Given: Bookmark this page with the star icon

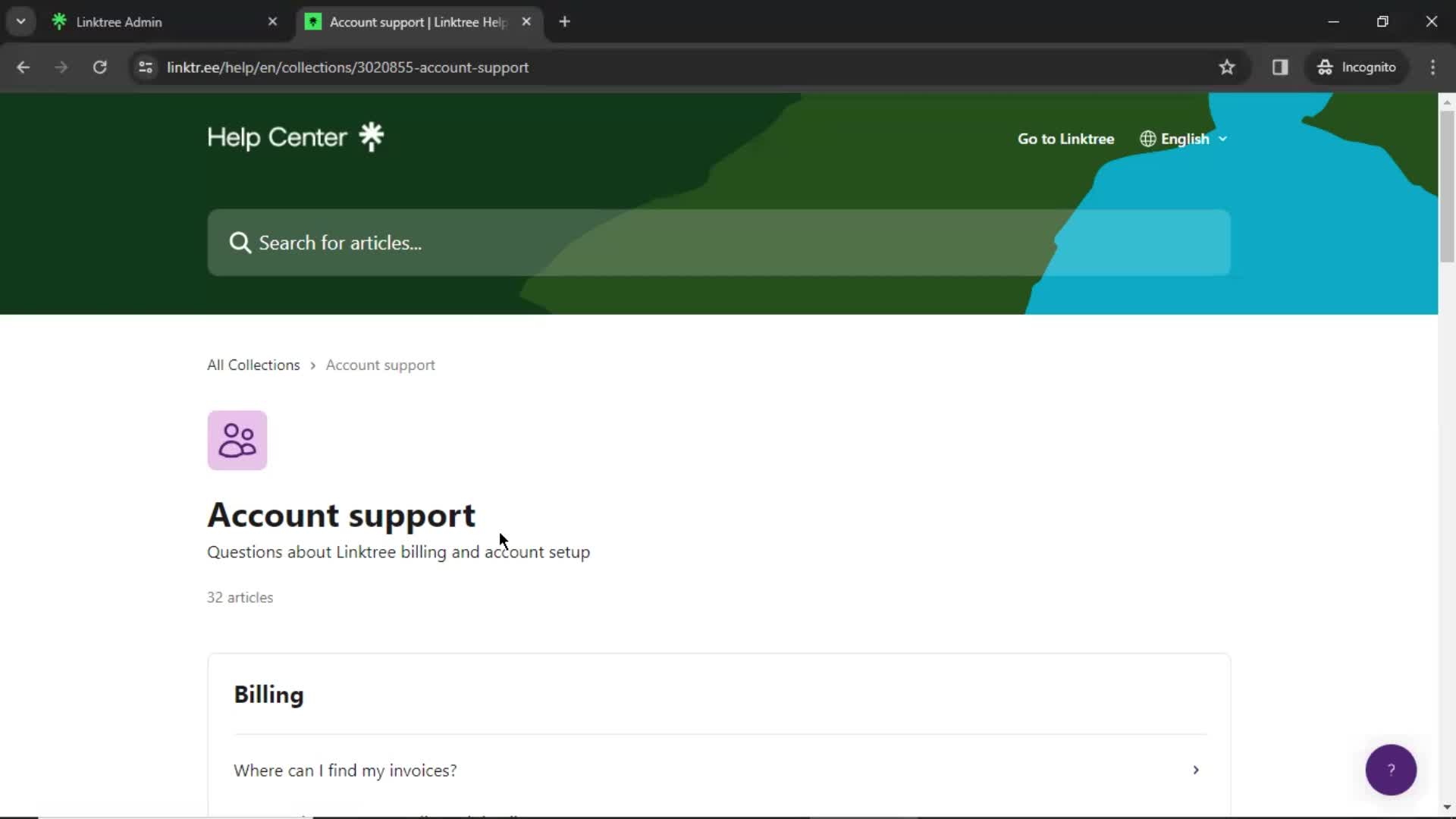Looking at the screenshot, I should (1227, 67).
